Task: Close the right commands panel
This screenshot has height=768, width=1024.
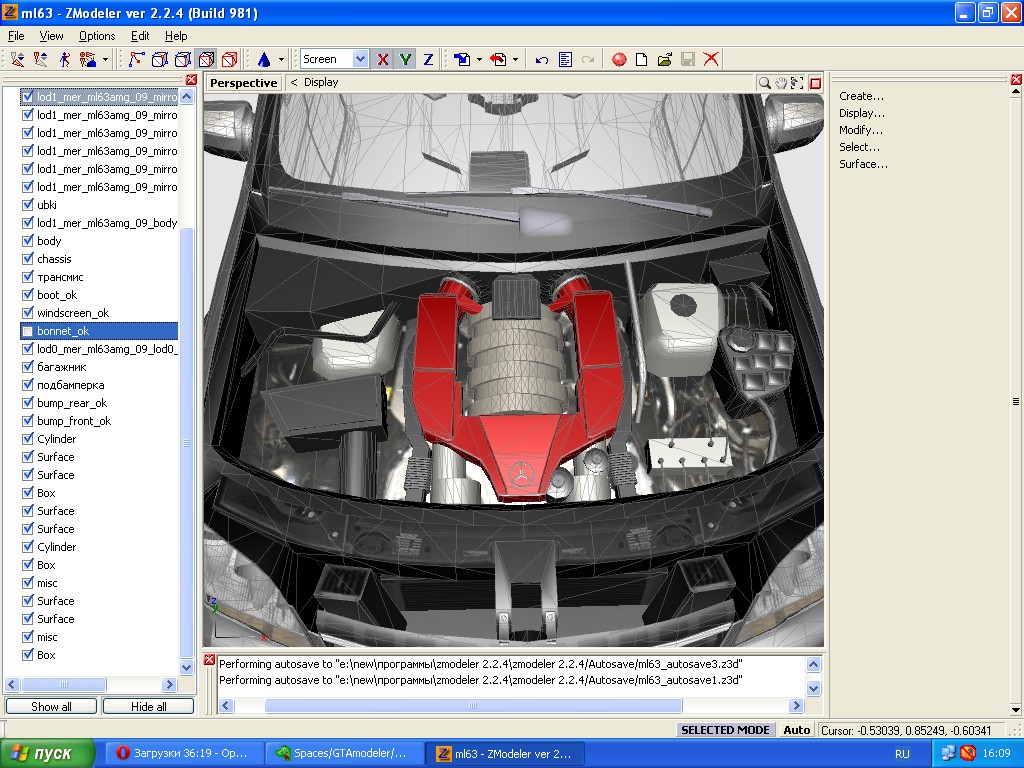Action: point(1016,80)
